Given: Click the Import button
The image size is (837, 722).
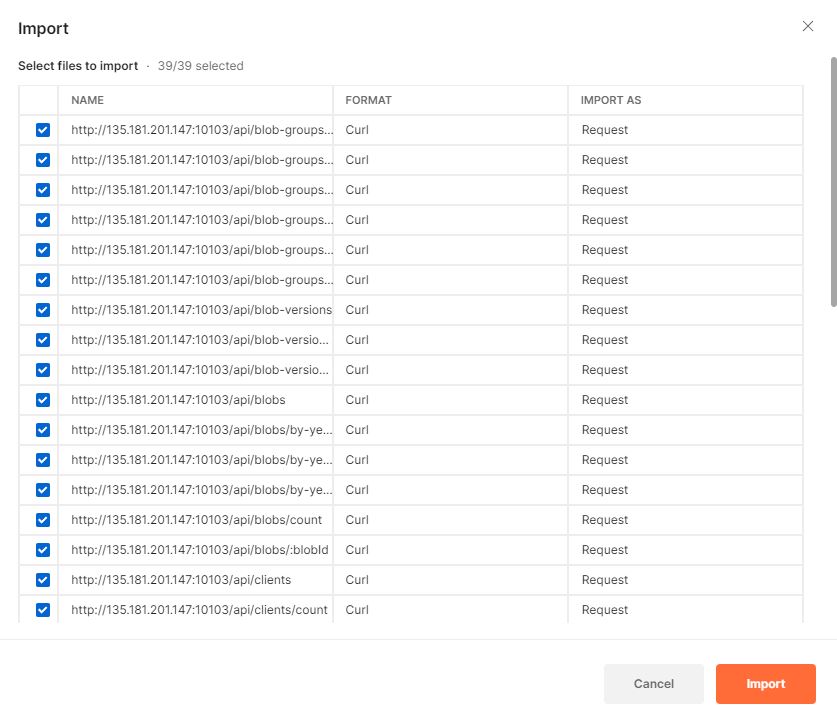Looking at the screenshot, I should (x=765, y=684).
